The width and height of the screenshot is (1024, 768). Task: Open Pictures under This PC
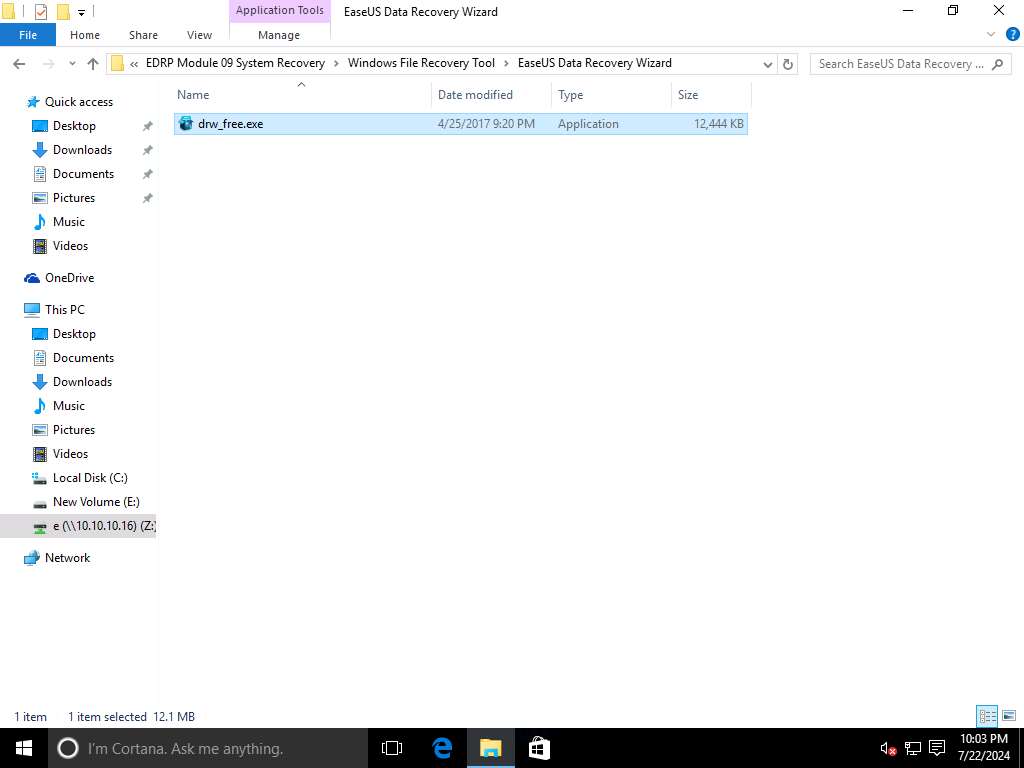74,430
